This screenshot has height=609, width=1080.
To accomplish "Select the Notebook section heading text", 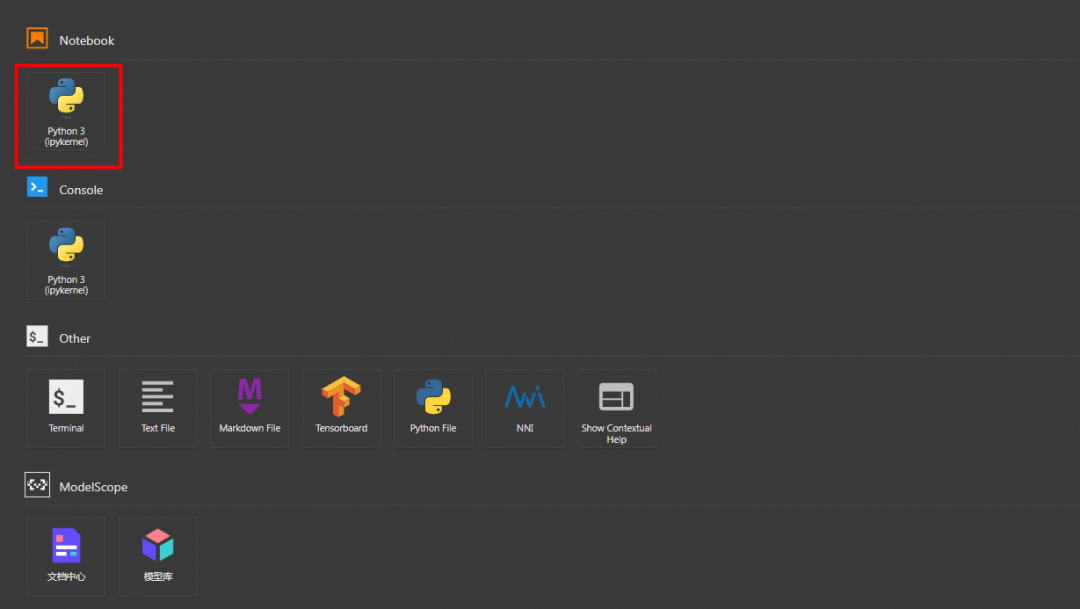I will point(87,41).
